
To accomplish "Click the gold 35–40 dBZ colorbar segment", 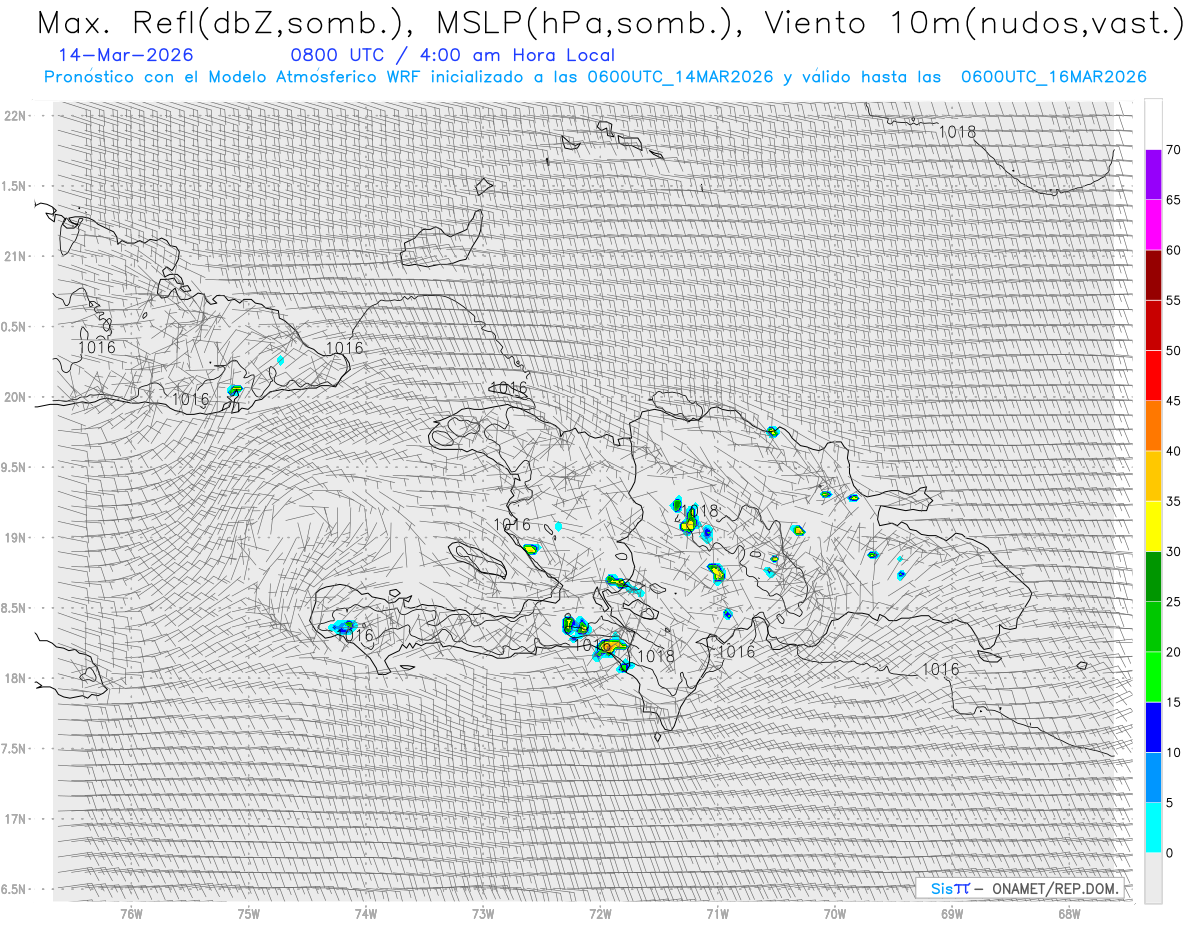I will [x=1153, y=476].
